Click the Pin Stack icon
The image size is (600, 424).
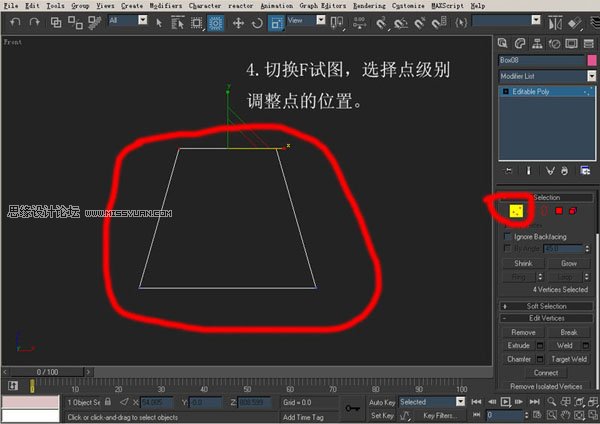508,171
